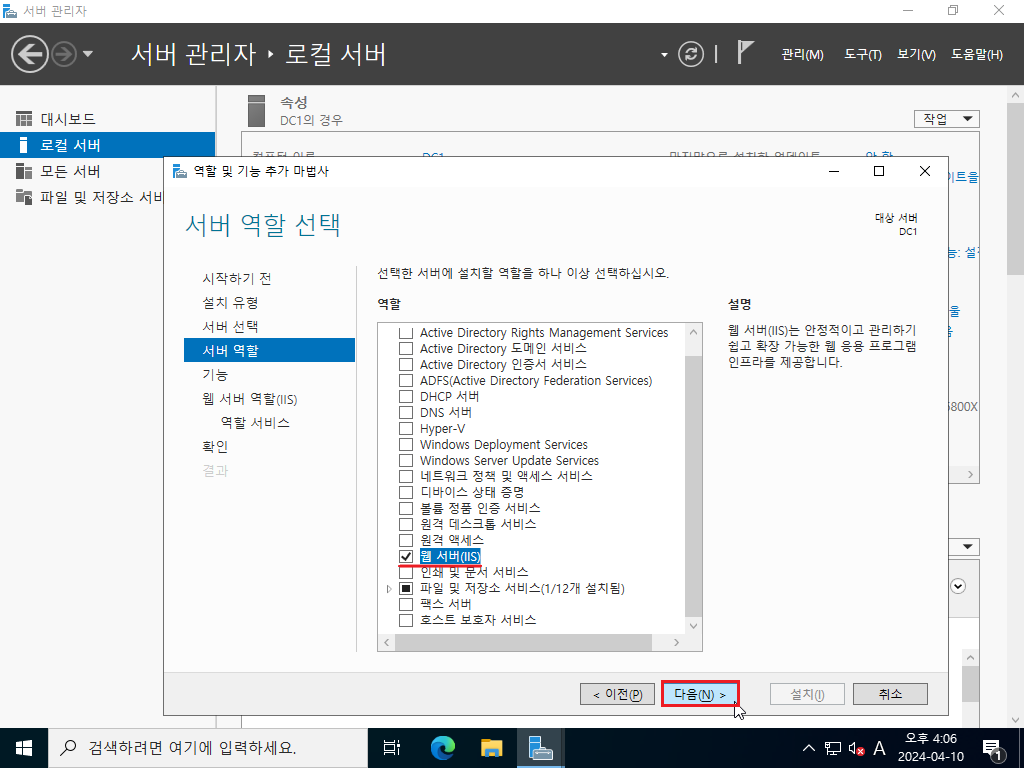Check 디바이스 상태 증명 role
The width and height of the screenshot is (1024, 768).
(406, 492)
